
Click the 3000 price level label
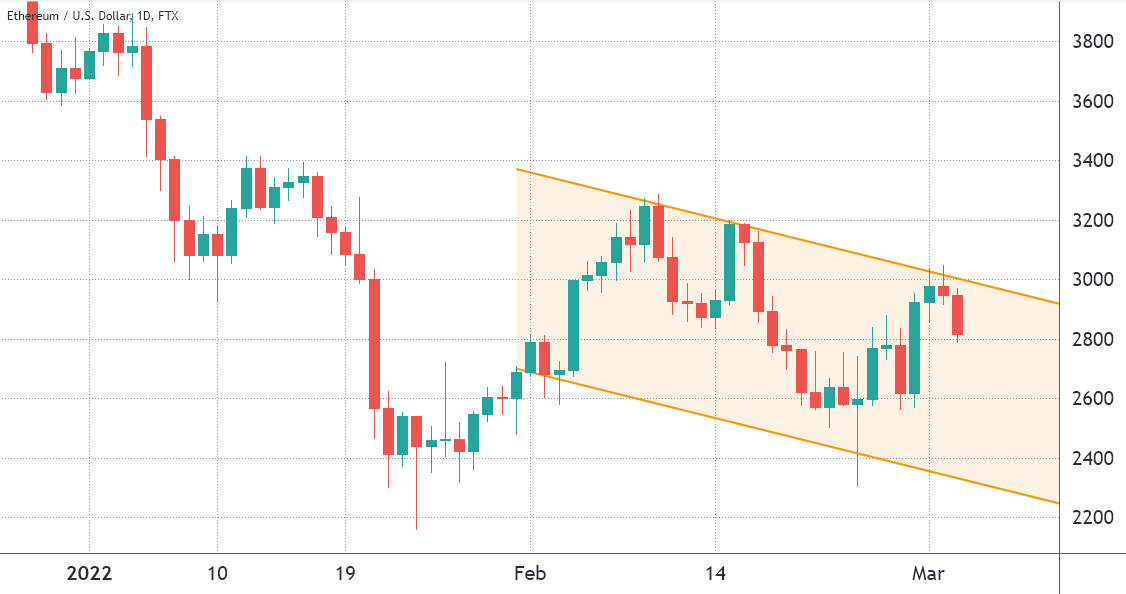click(1090, 280)
